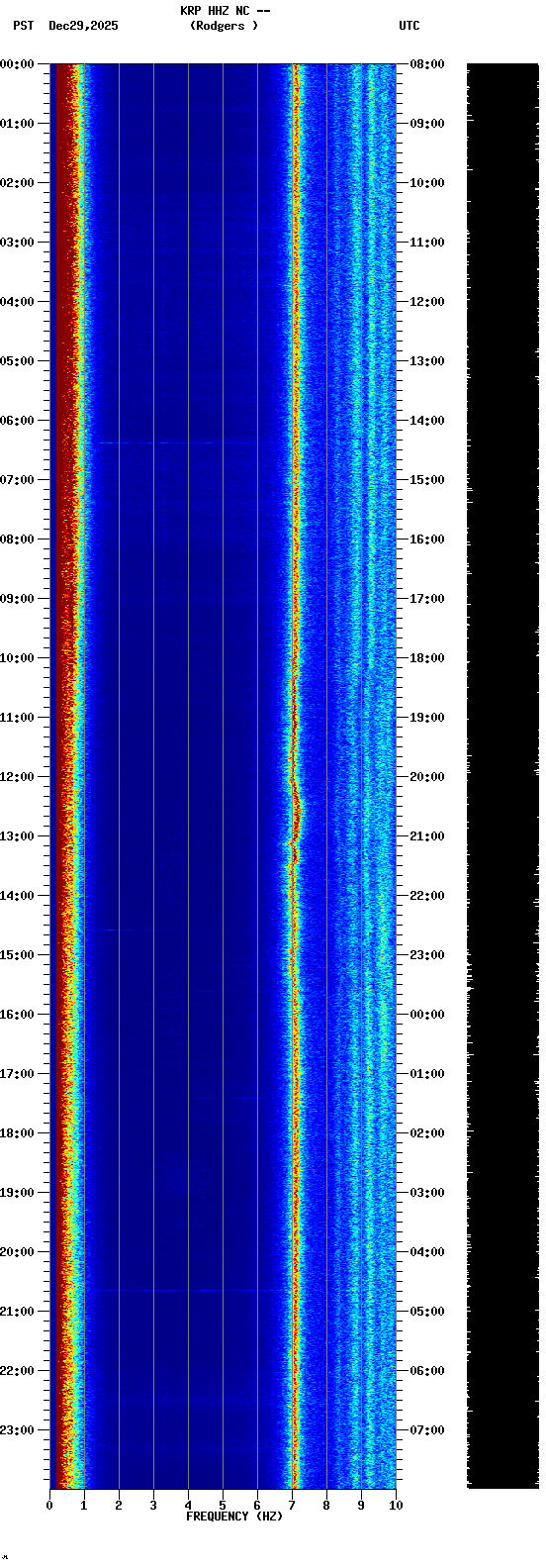Click the 0 Hz frequency axis tick label
Screen dimensions: 546x1568
click(x=49, y=1506)
